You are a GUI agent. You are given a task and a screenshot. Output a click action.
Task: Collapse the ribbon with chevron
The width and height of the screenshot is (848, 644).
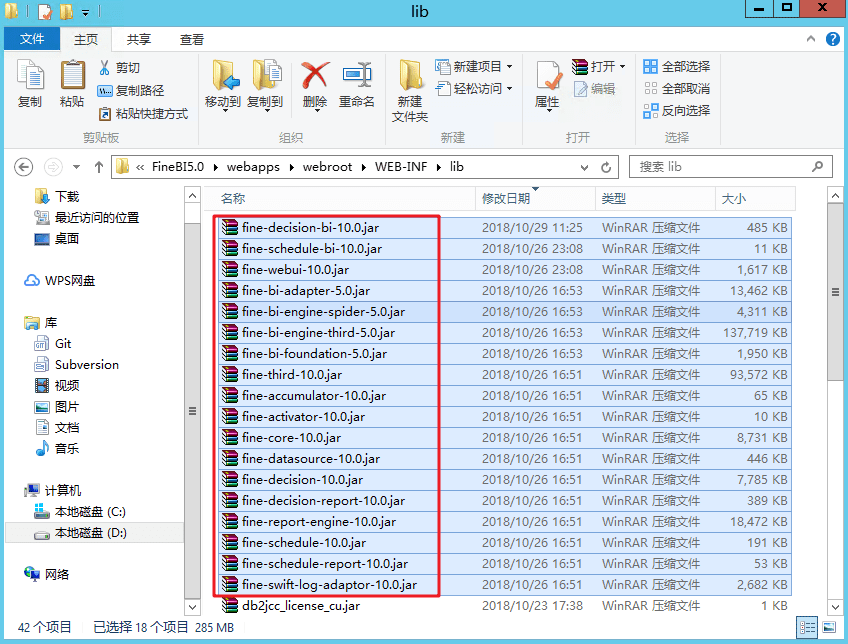[x=811, y=39]
